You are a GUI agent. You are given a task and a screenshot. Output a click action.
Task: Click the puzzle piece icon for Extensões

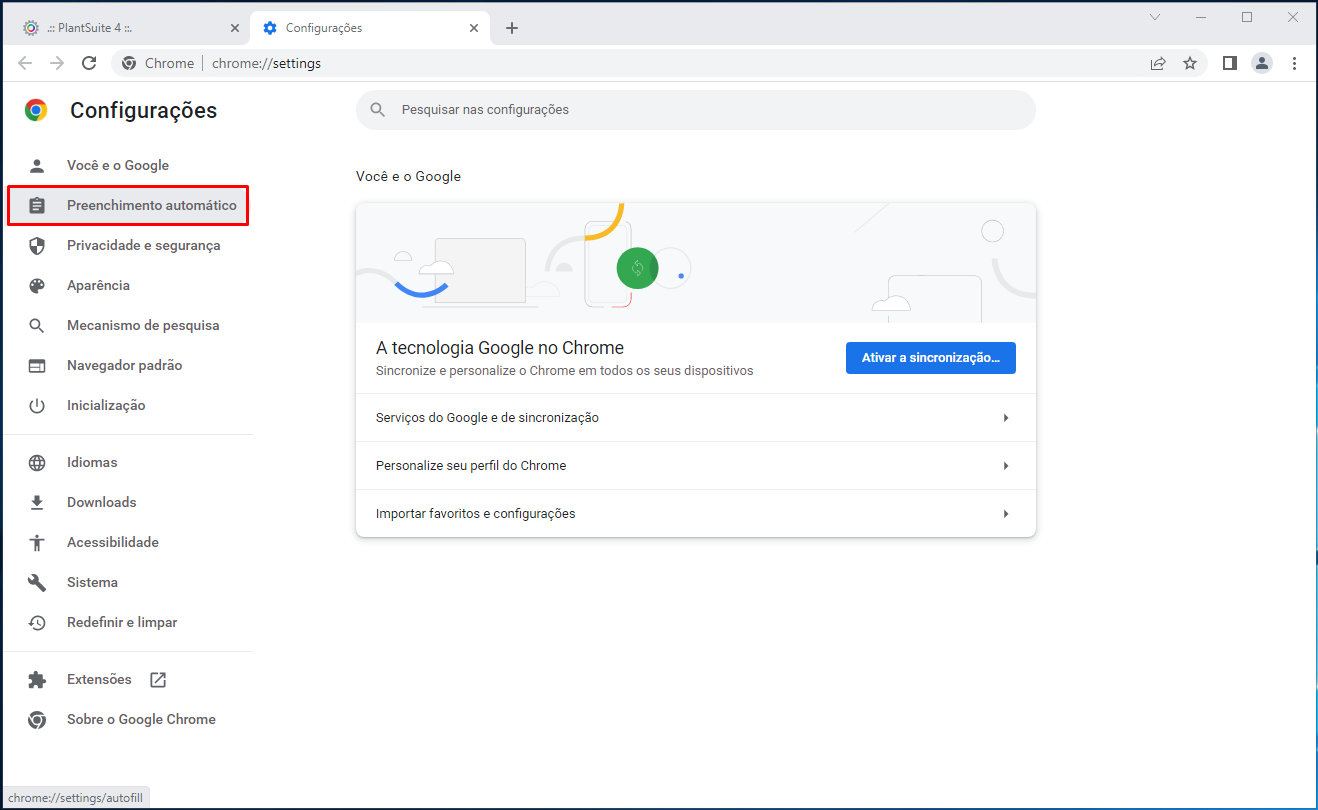coord(37,680)
